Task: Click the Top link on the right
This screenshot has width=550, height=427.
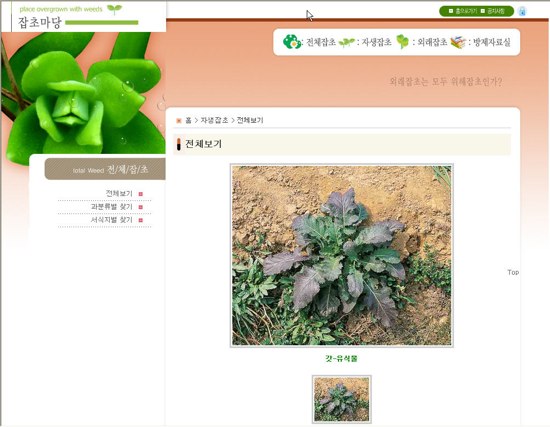Action: pyautogui.click(x=513, y=272)
